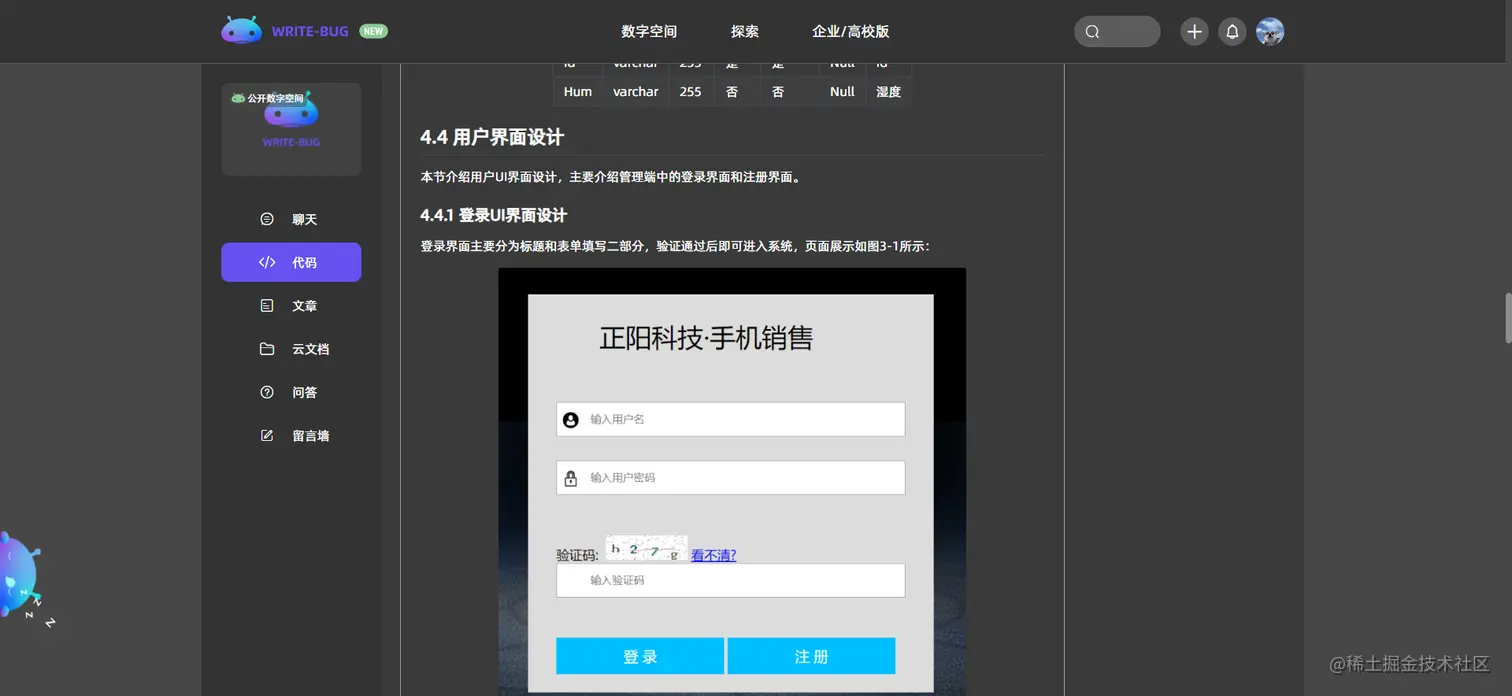Viewport: 1512px width, 696px height.
Task: Open notifications via the bell icon
Action: tap(1232, 31)
